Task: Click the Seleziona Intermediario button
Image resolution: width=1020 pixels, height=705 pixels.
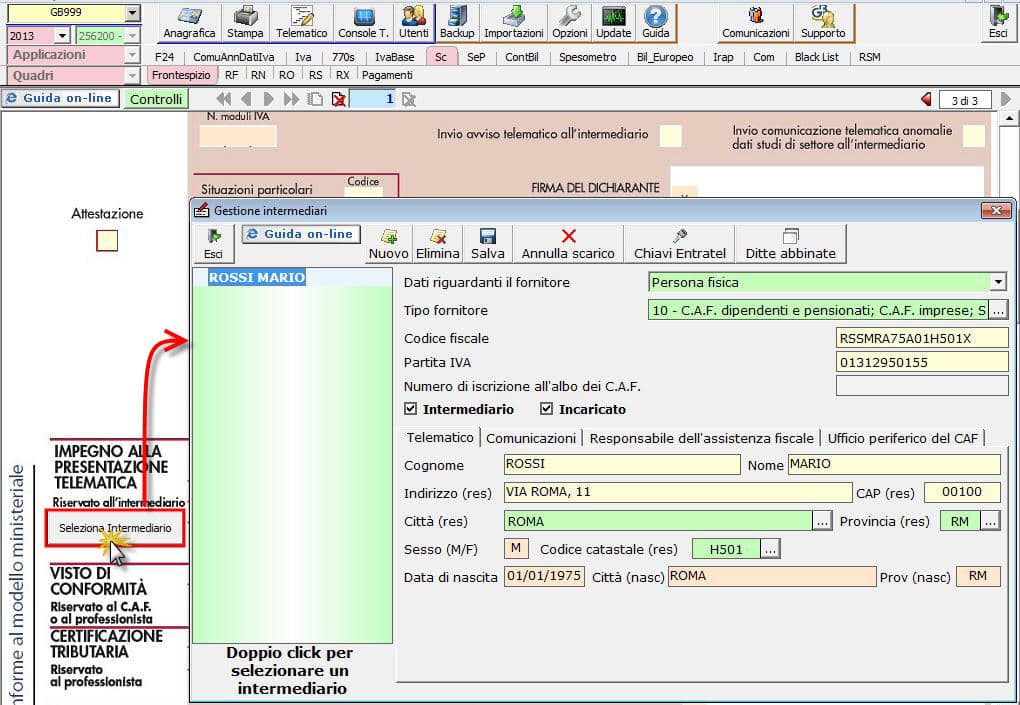Action: tap(115, 528)
